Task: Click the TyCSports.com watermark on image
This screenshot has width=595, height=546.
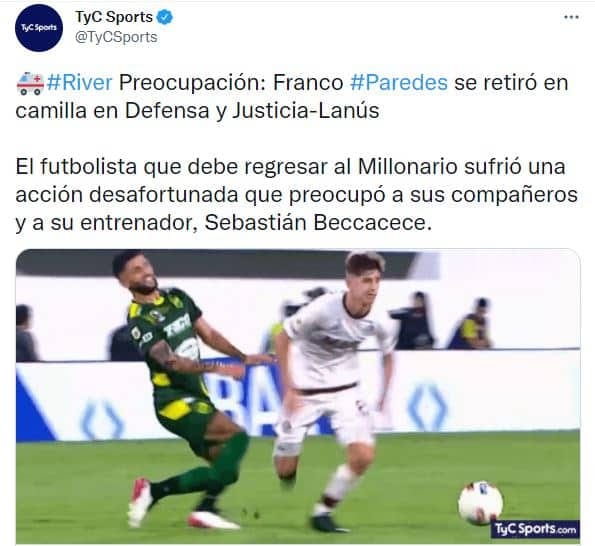Action: click(x=535, y=529)
